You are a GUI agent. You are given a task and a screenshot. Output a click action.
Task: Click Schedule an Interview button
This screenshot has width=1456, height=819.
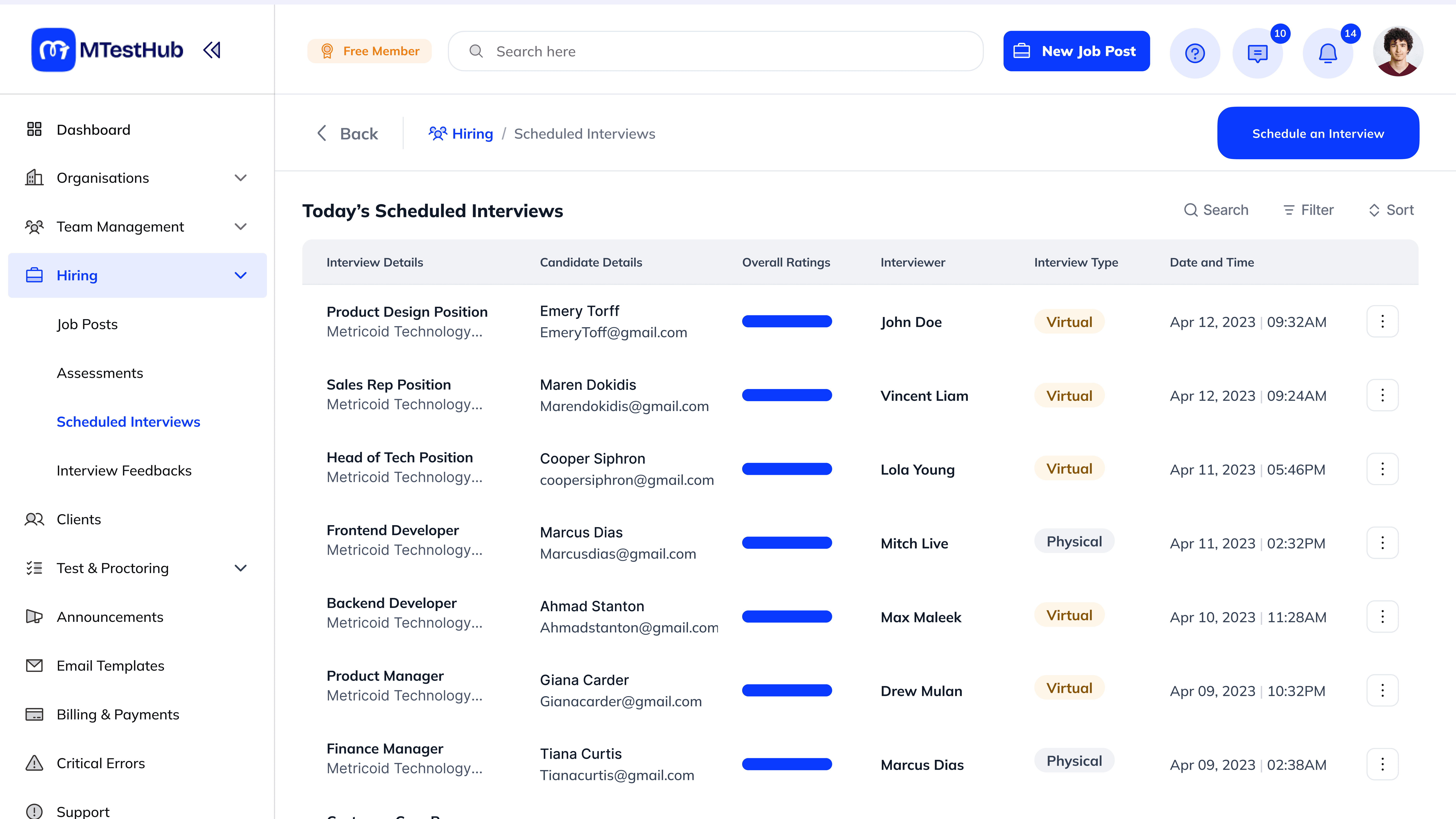[1318, 133]
